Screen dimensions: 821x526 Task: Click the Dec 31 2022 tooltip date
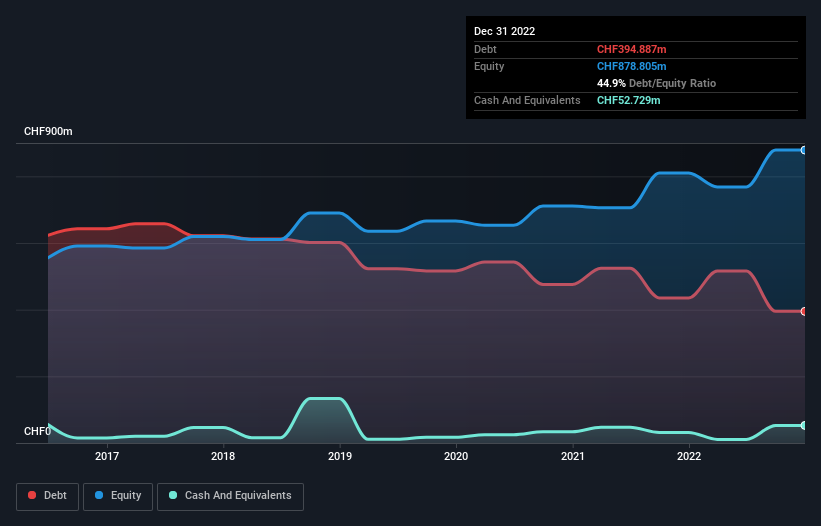point(505,31)
